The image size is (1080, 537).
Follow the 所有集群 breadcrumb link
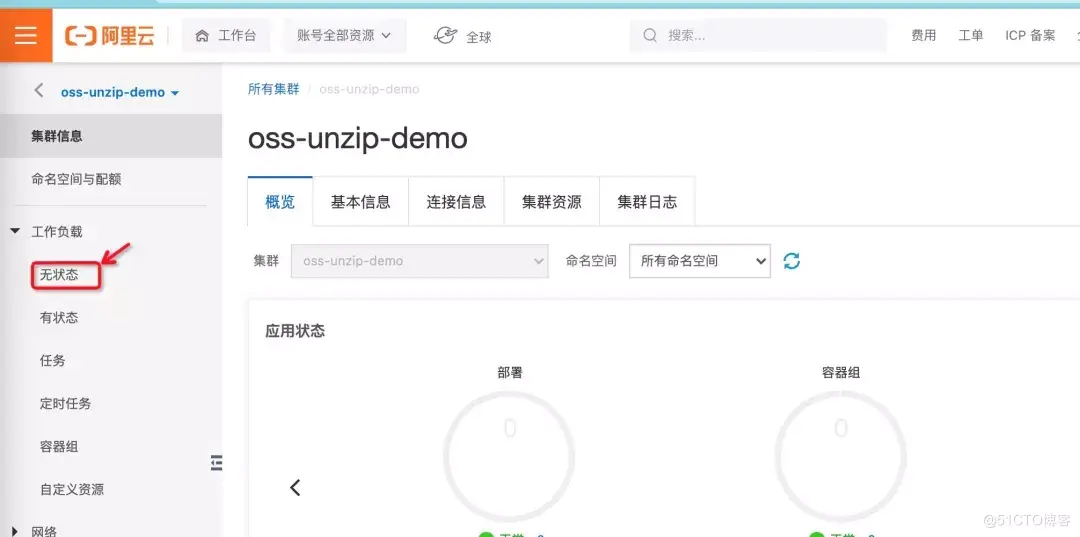tap(273, 90)
